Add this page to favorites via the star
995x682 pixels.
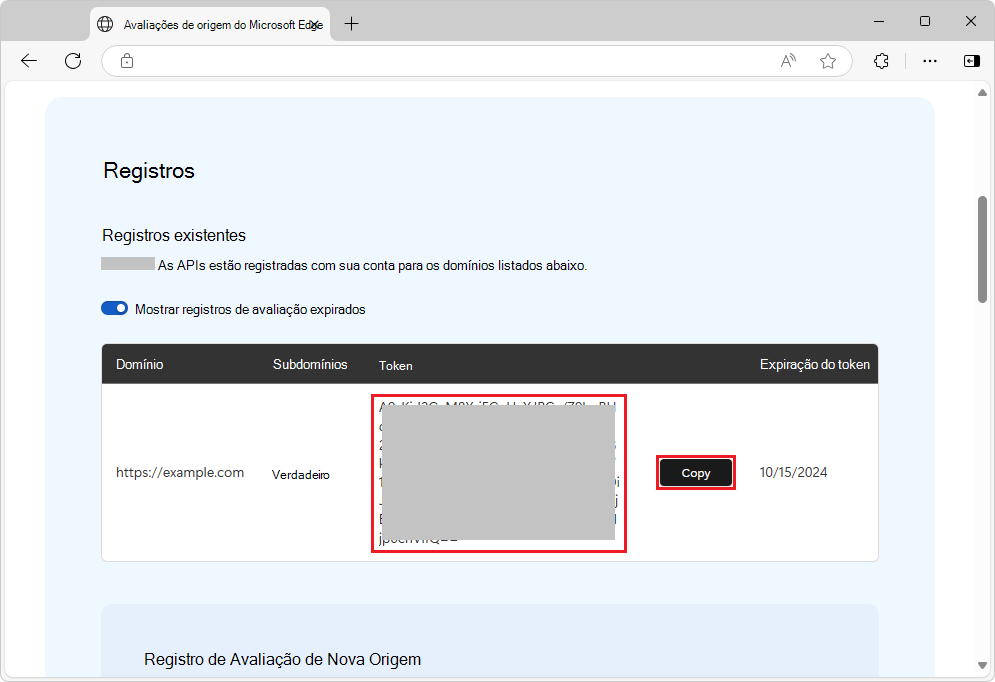pos(828,61)
